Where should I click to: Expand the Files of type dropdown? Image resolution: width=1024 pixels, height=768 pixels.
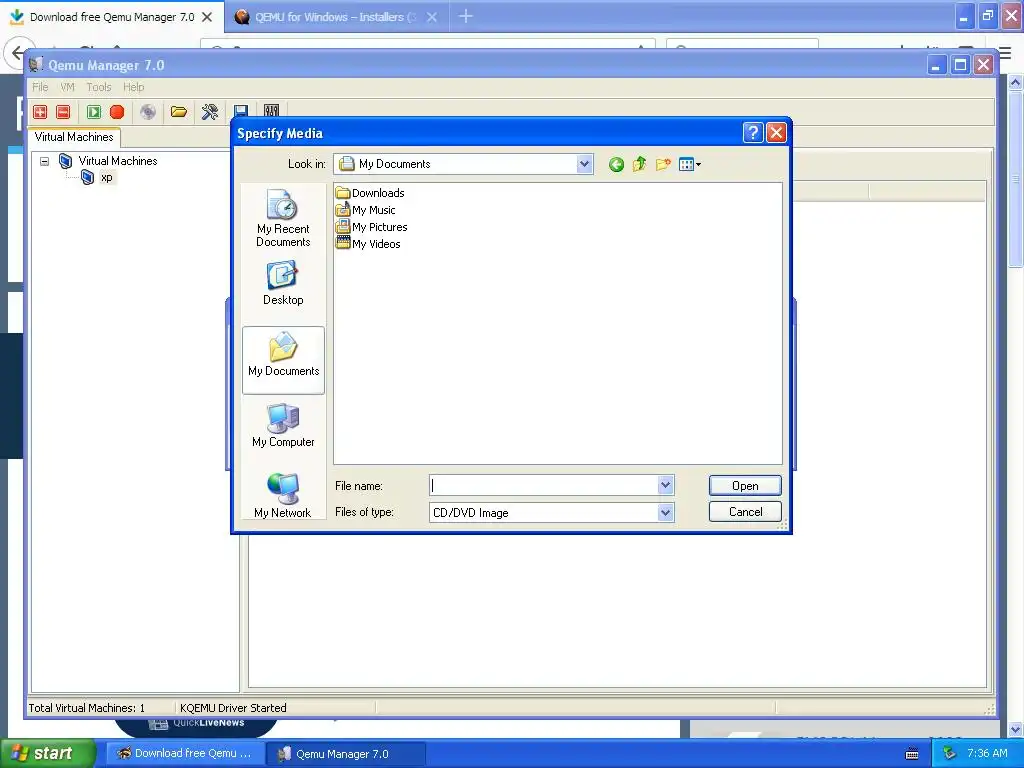[x=665, y=513]
